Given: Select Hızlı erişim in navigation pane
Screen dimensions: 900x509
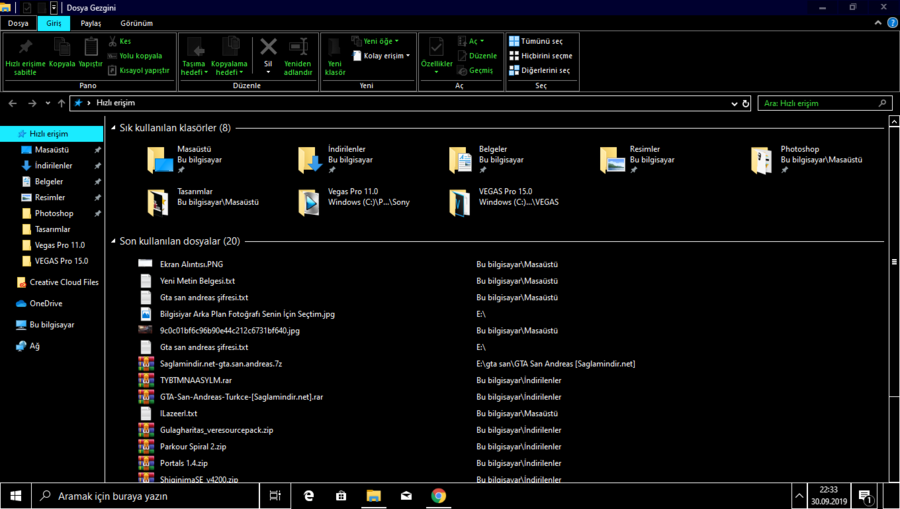Looking at the screenshot, I should pos(52,134).
